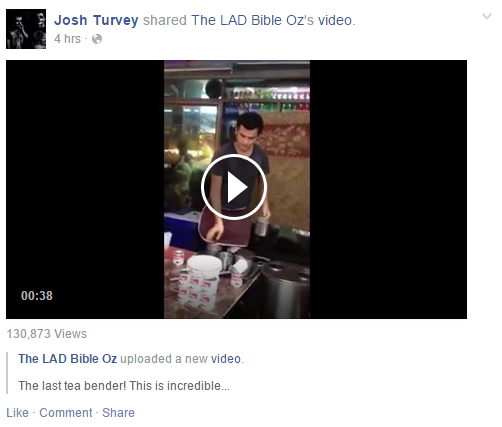502x427 pixels.
Task: Click the black letterbox left of video
Action: coord(85,189)
